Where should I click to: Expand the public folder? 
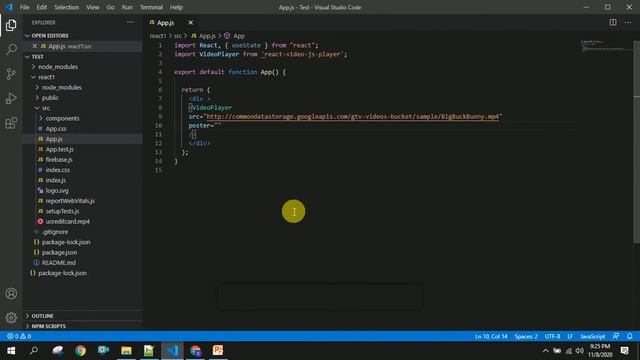pos(50,98)
